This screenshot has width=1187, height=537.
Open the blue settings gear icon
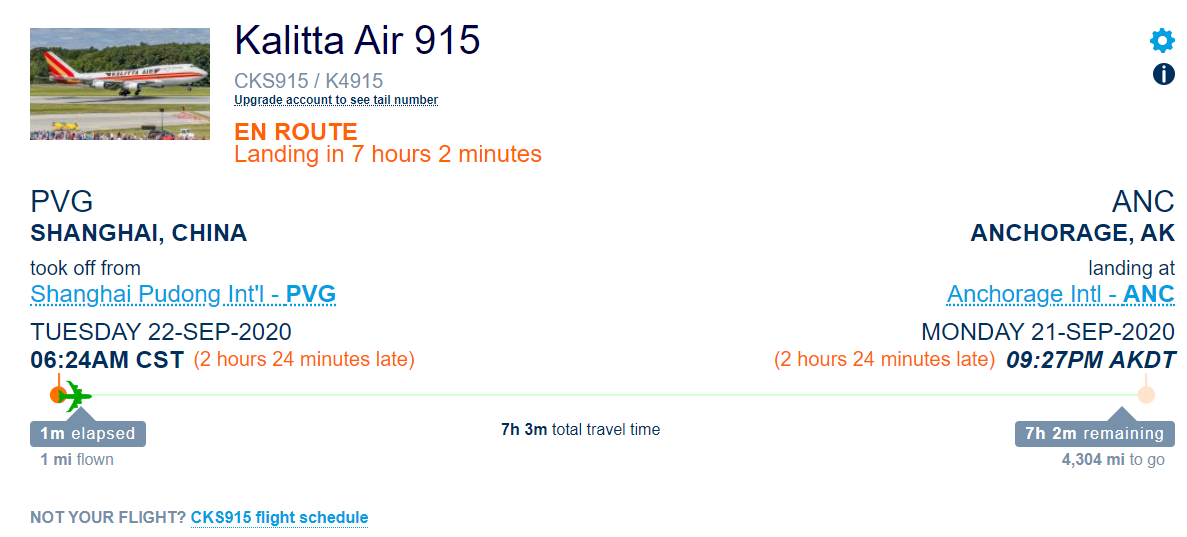pos(1163,40)
